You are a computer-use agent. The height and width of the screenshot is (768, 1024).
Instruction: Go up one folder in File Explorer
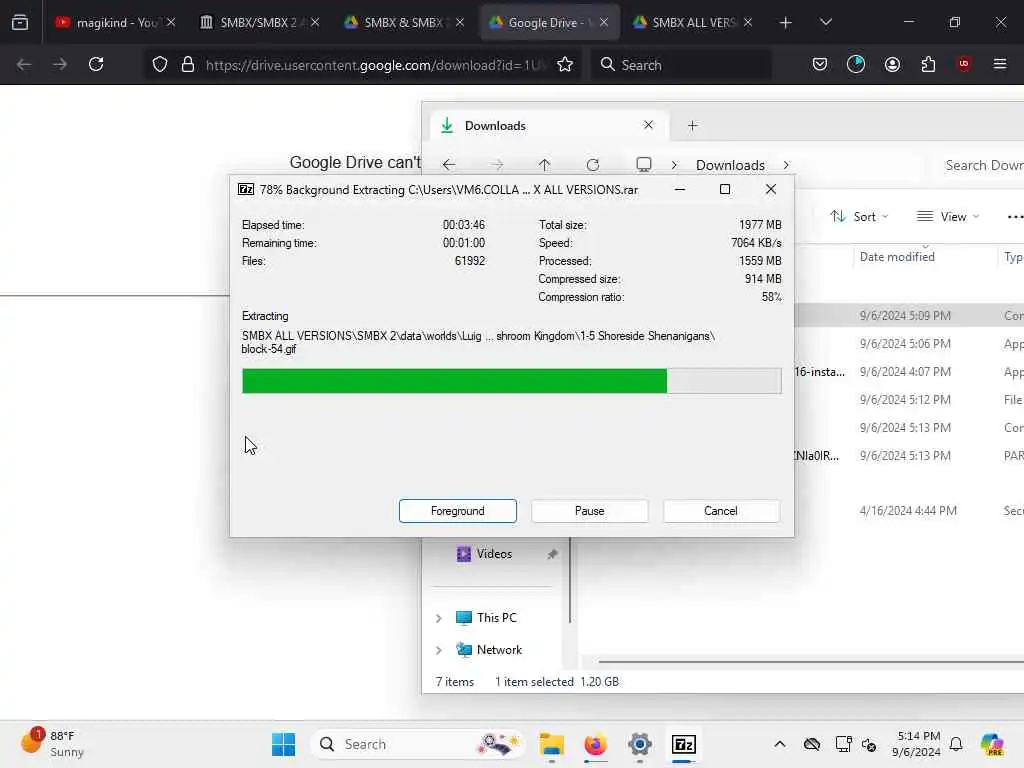coord(545,165)
